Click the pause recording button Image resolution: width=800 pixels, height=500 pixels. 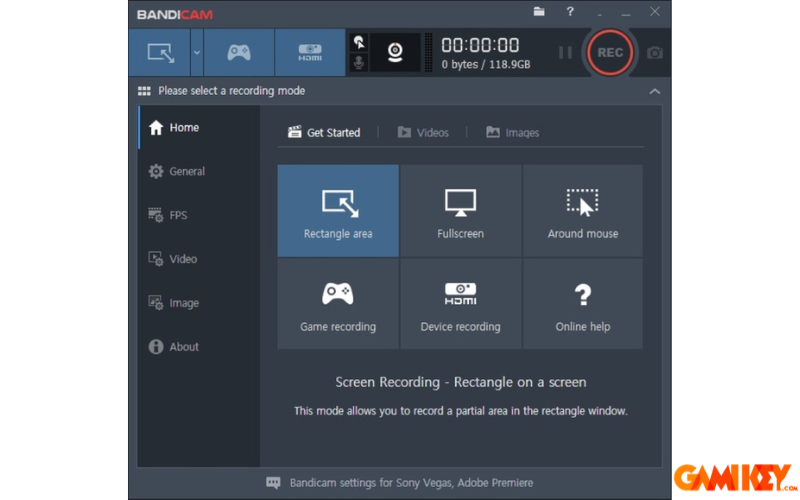(x=565, y=53)
